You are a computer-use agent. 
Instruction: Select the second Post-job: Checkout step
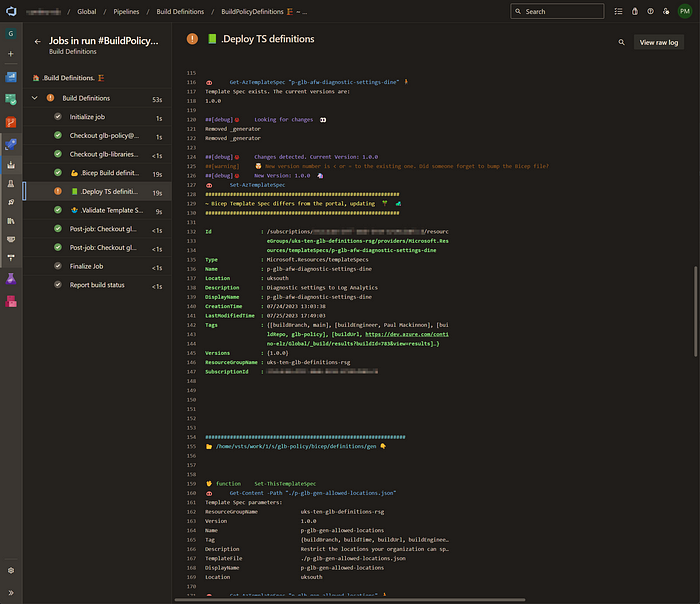(x=97, y=248)
